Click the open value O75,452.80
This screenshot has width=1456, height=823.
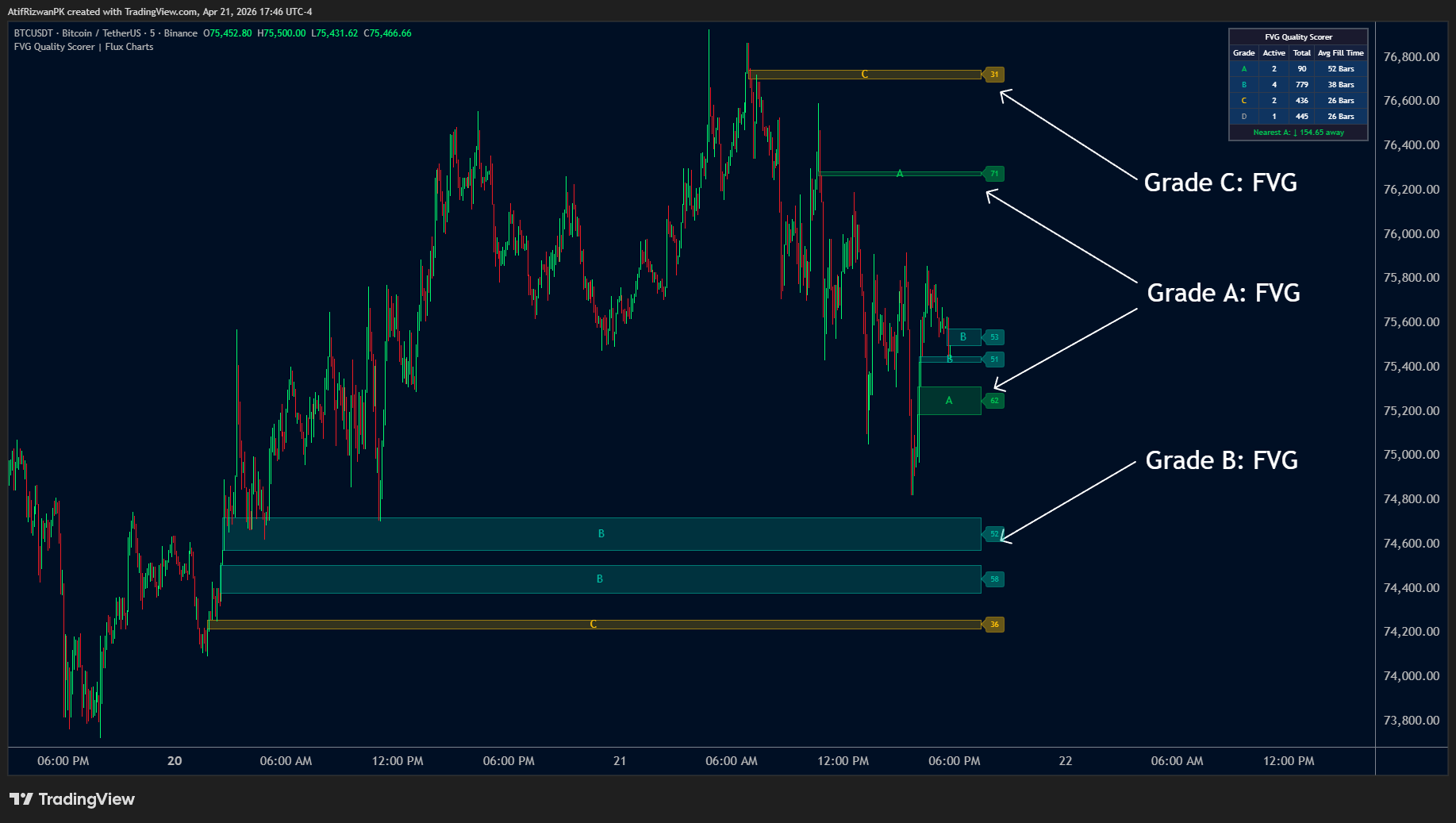click(228, 33)
